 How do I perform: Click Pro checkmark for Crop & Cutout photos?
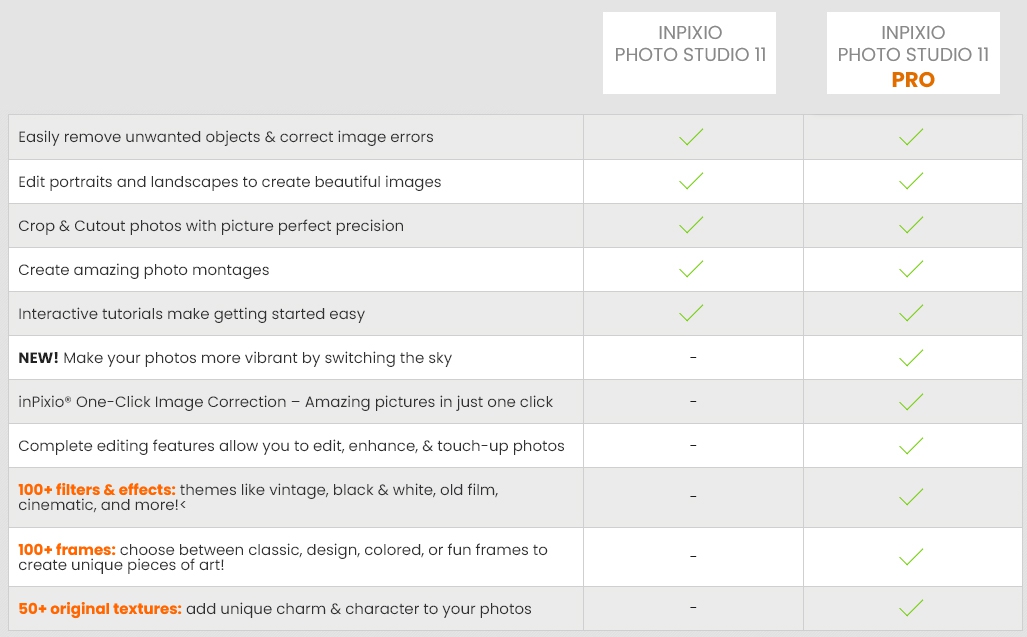coord(911,226)
